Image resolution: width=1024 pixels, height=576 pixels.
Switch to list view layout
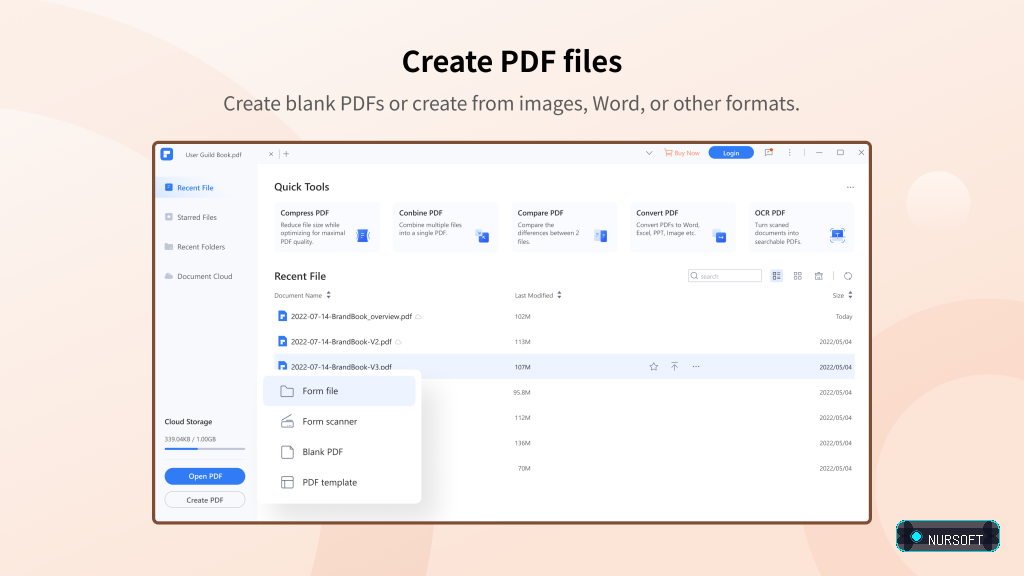point(776,276)
